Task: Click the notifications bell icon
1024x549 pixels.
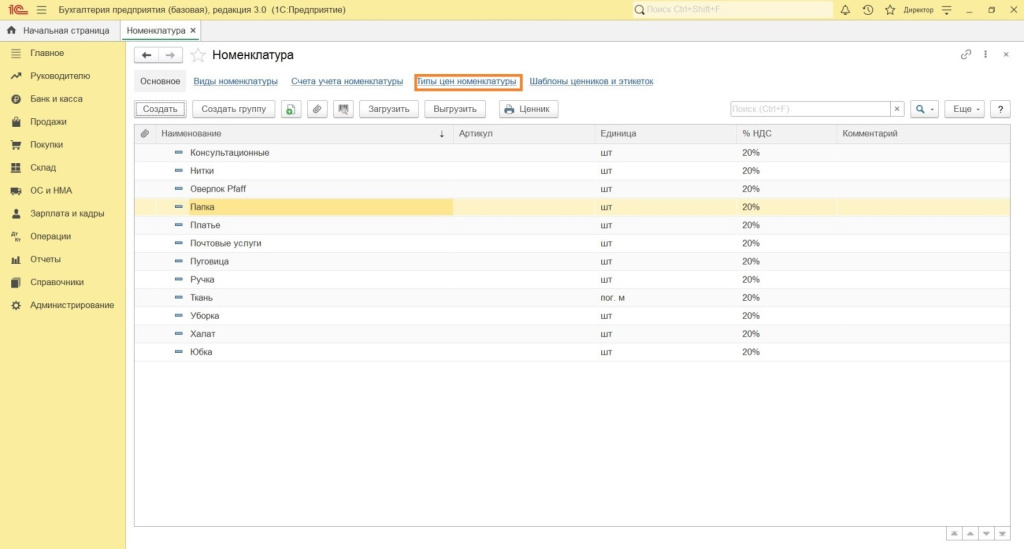Action: pyautogui.click(x=845, y=9)
